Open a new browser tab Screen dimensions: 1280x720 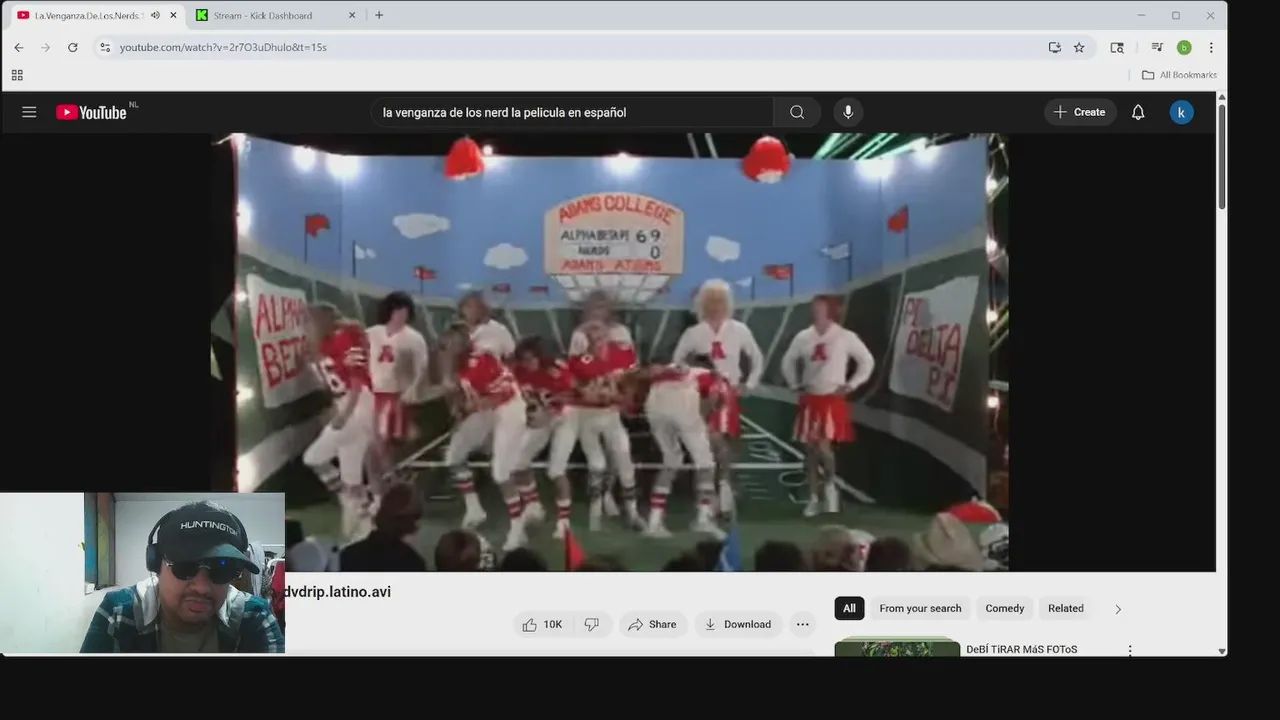point(379,15)
